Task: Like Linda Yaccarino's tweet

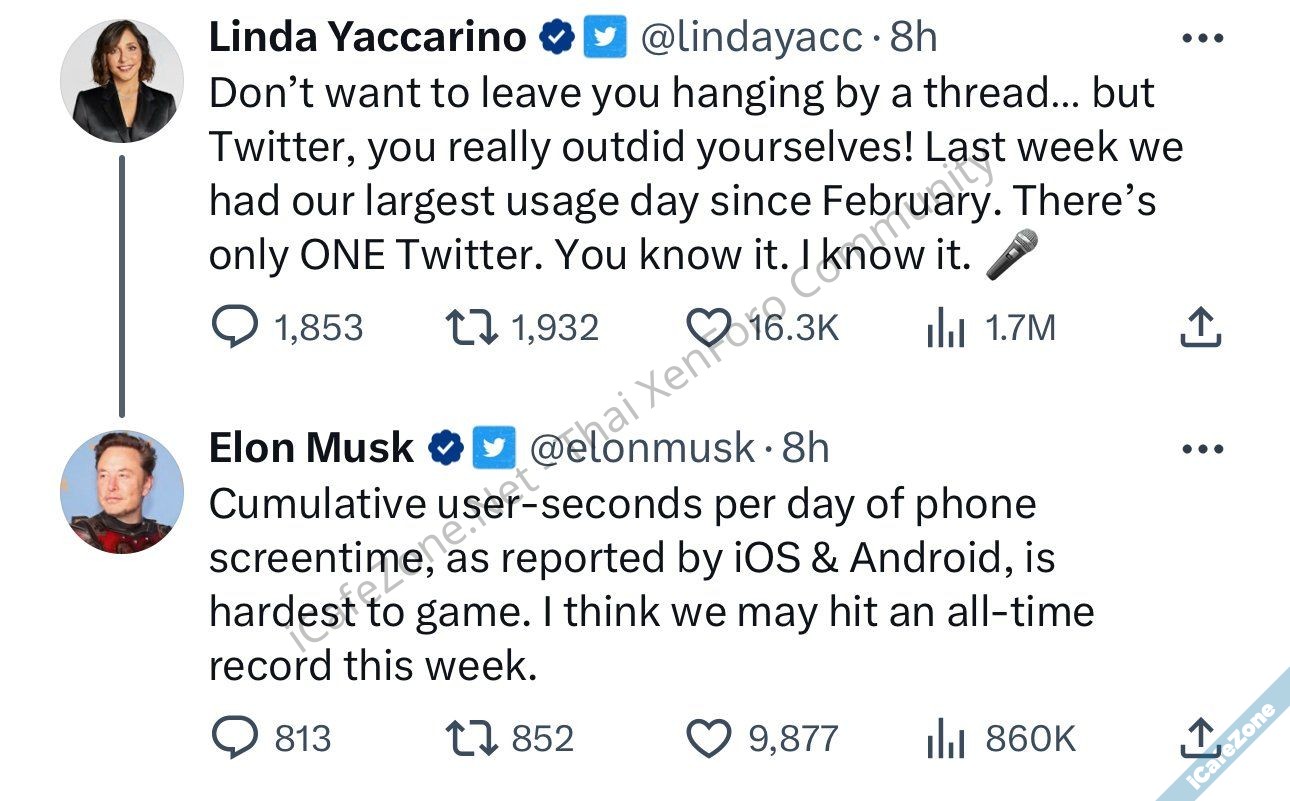Action: click(x=708, y=327)
